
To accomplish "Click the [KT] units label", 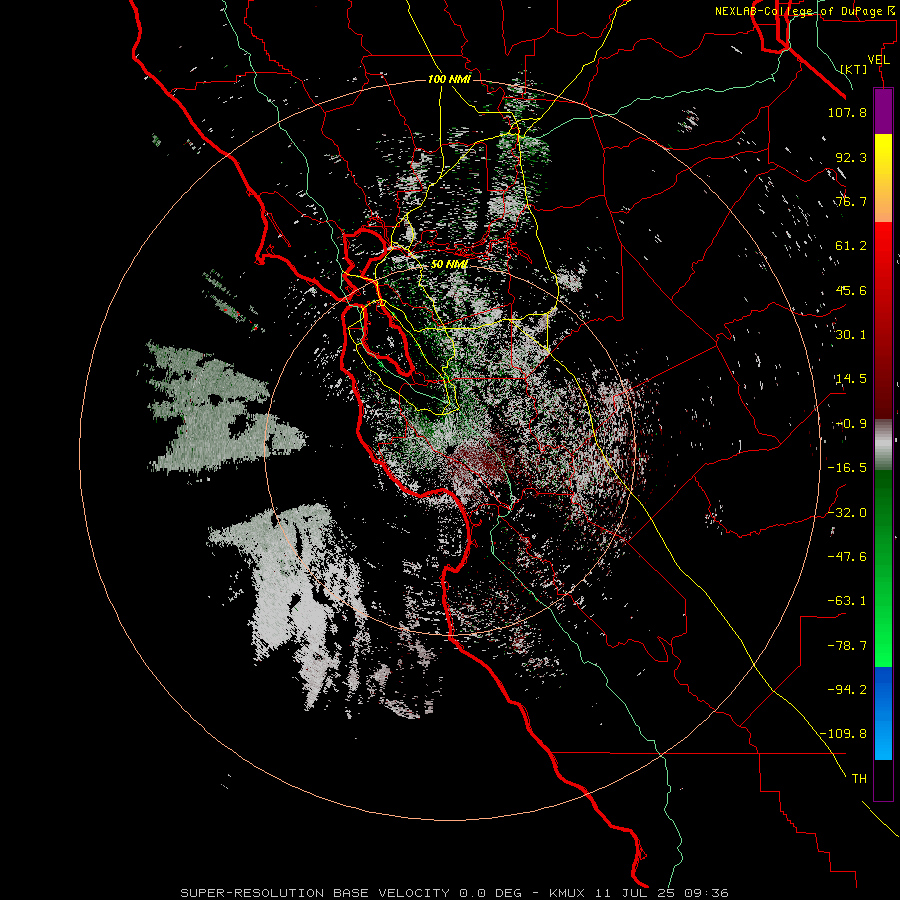I will pos(854,69).
